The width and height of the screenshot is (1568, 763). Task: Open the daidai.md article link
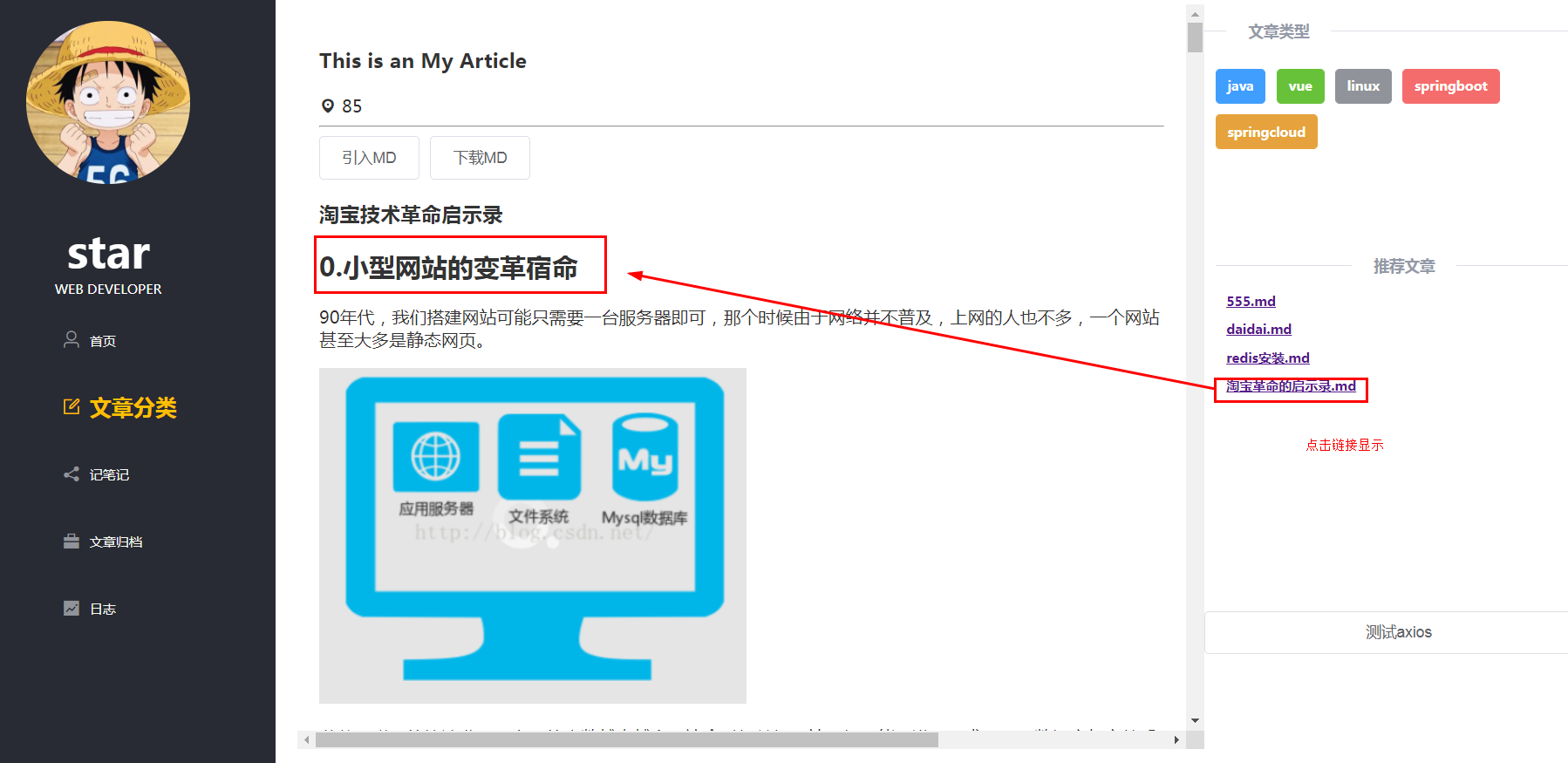(1258, 329)
